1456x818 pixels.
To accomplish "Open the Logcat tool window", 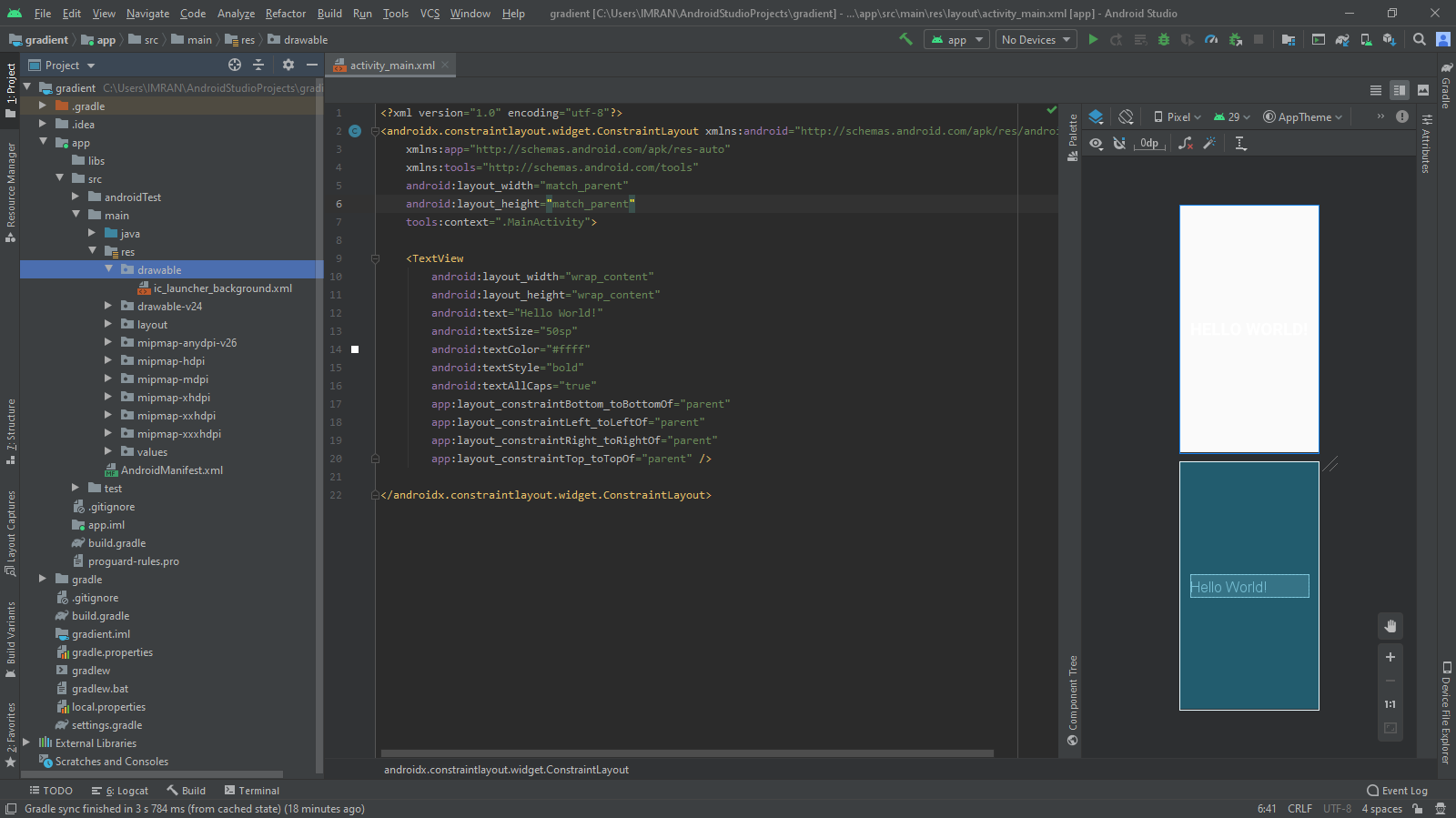I will click(120, 791).
